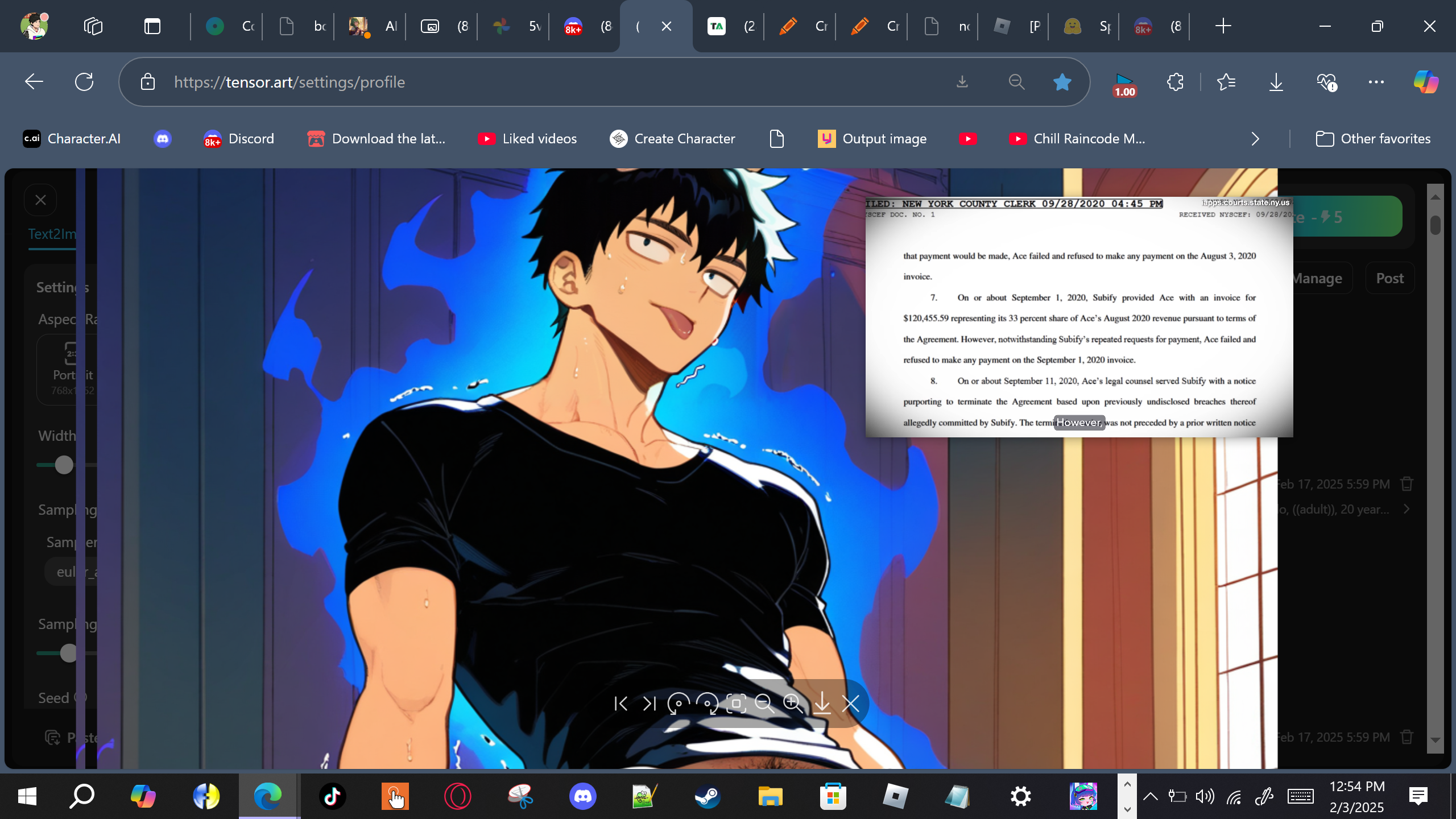
Task: Open Chill Raincode M... bookmark
Action: (x=1077, y=139)
